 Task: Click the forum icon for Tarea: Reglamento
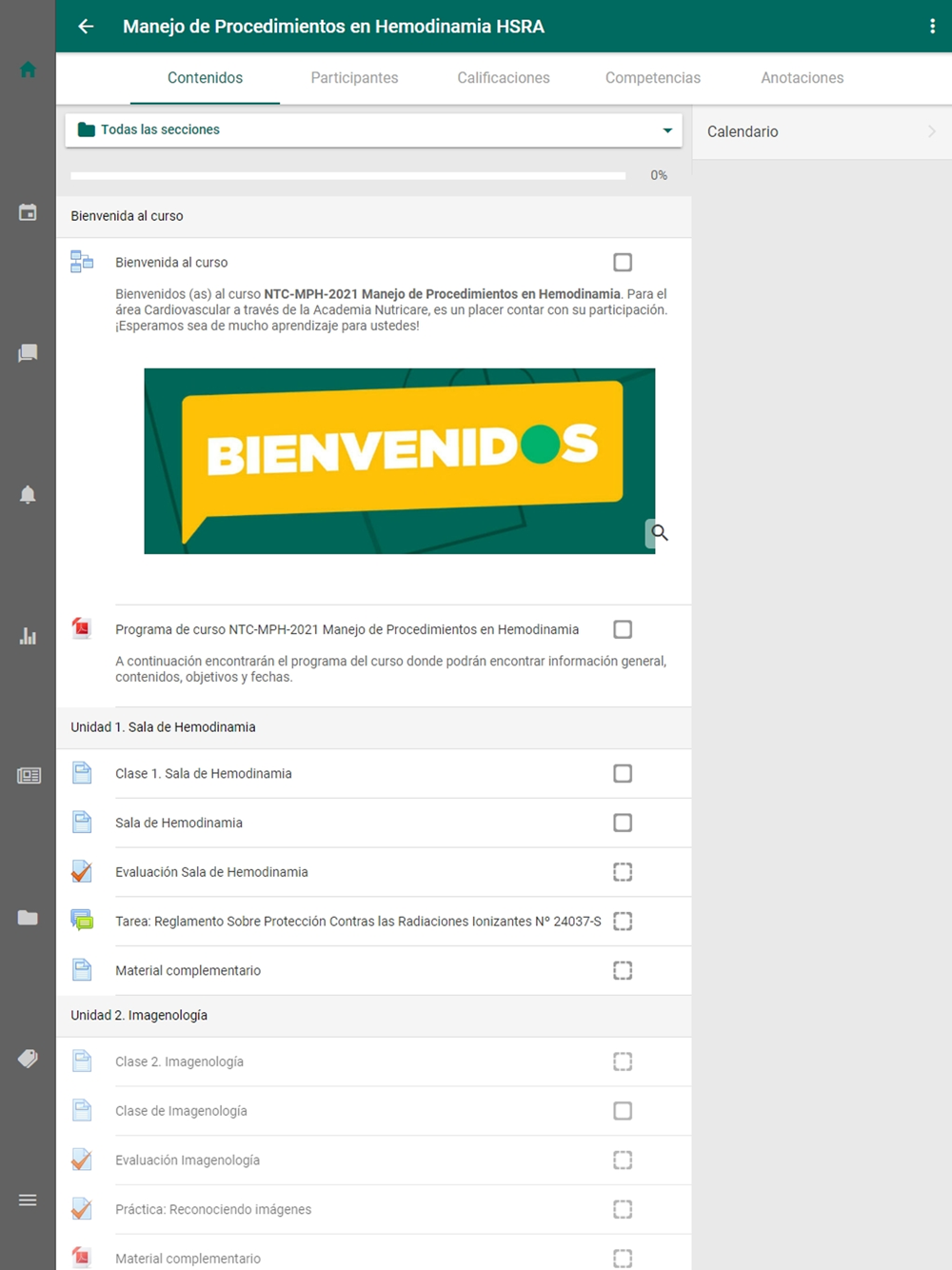[x=82, y=921]
